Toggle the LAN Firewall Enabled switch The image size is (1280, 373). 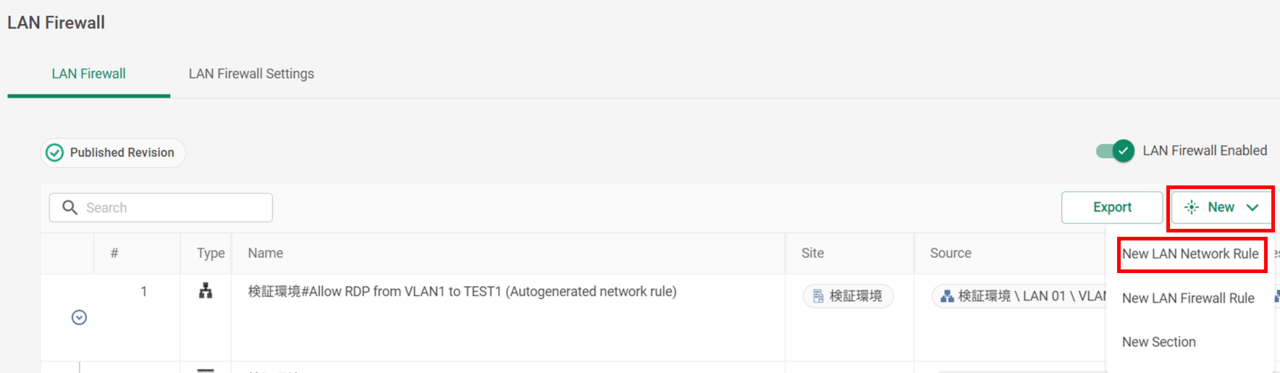tap(1115, 151)
